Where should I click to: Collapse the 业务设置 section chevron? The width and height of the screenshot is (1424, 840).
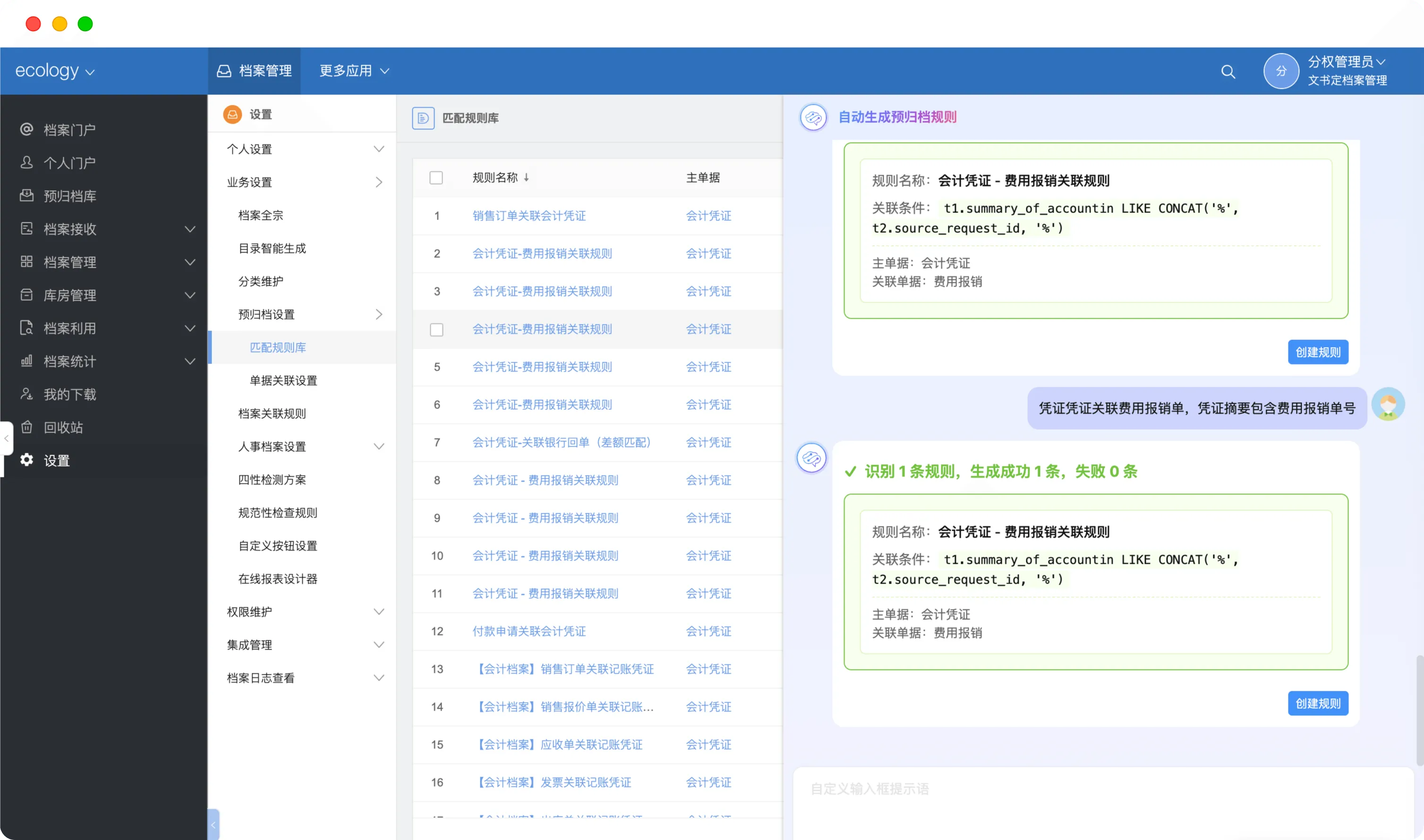tap(379, 182)
